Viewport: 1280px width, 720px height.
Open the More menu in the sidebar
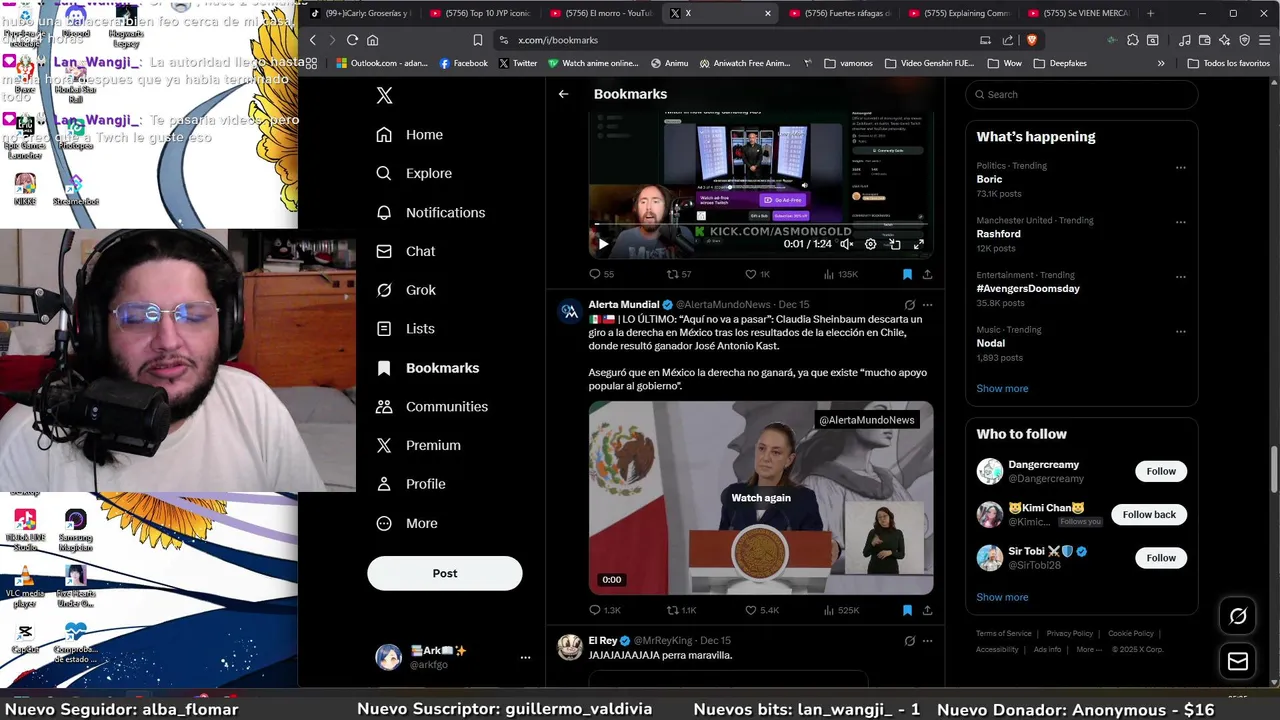click(407, 523)
